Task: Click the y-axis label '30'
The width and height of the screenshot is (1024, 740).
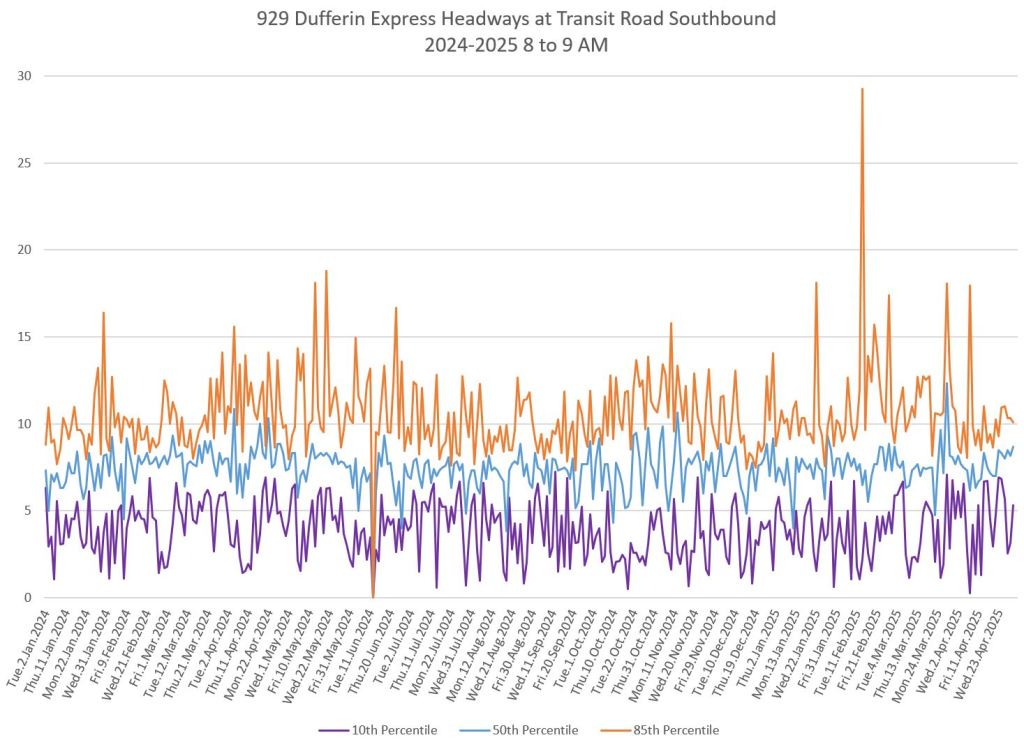Action: [23, 76]
